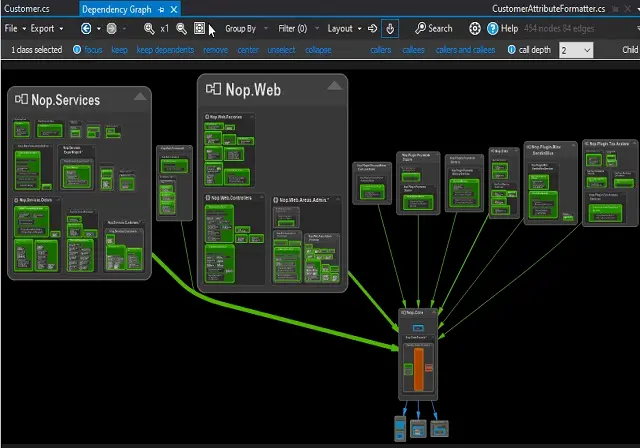Collapse the Nop.Services assembly node
Viewport: 640px width, 448px height.
pos(140,97)
